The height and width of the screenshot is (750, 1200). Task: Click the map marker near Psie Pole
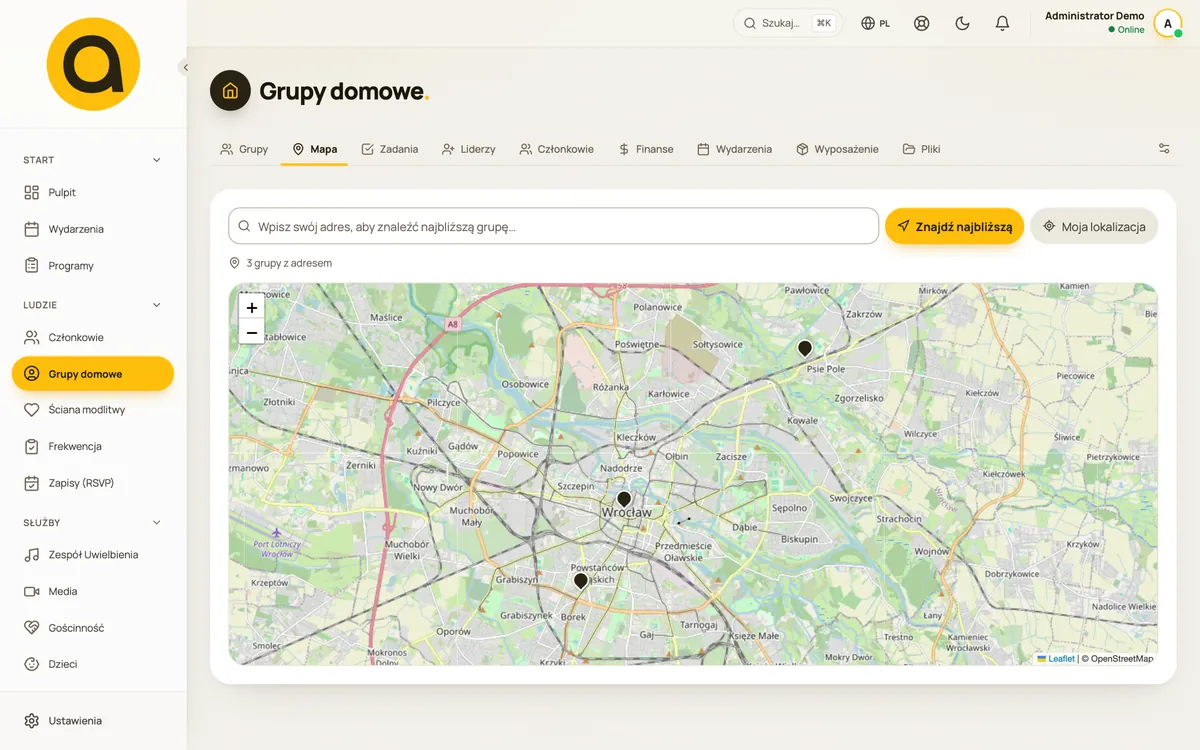coord(805,348)
